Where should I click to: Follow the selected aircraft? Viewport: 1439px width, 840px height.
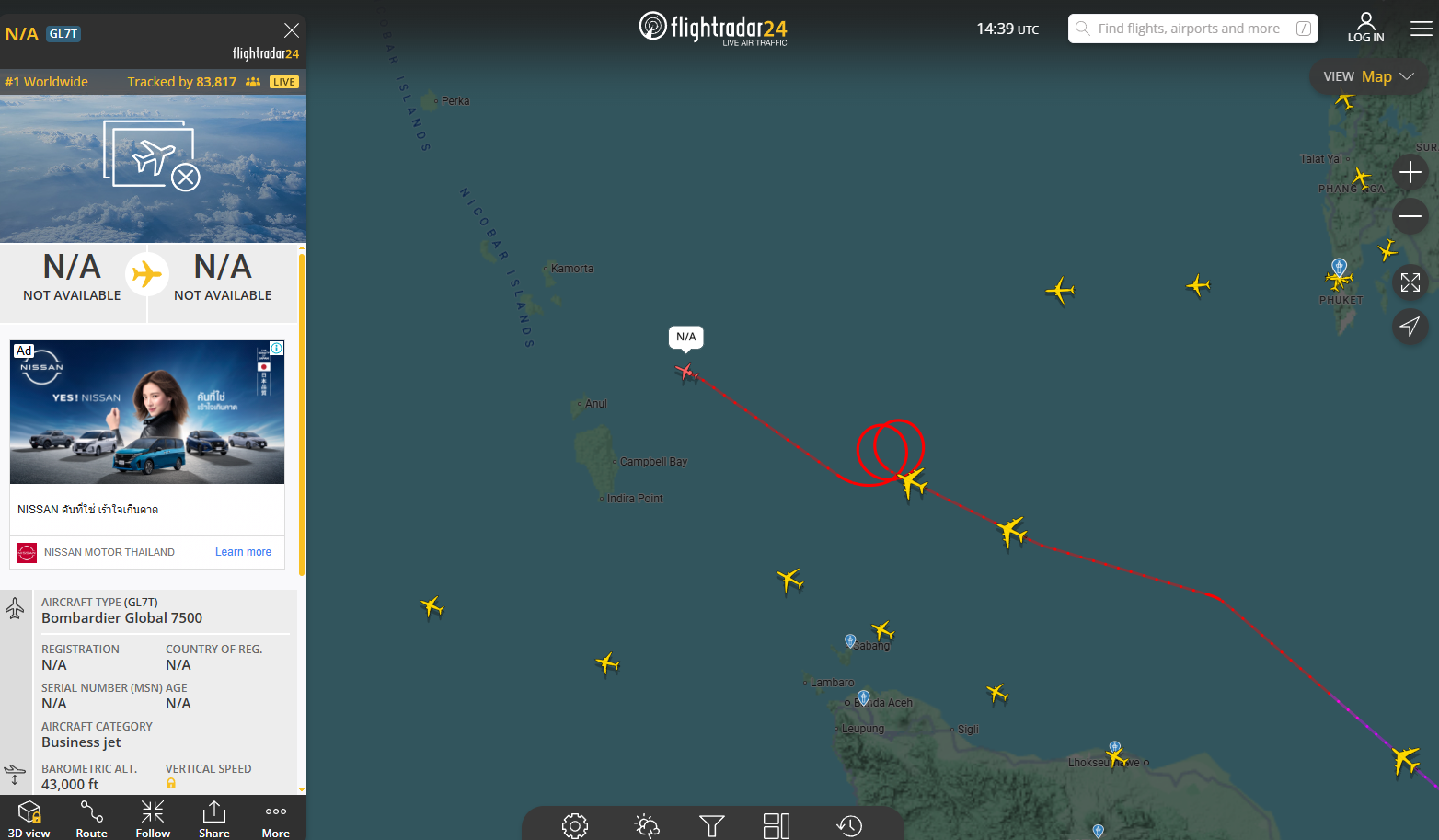click(x=153, y=818)
